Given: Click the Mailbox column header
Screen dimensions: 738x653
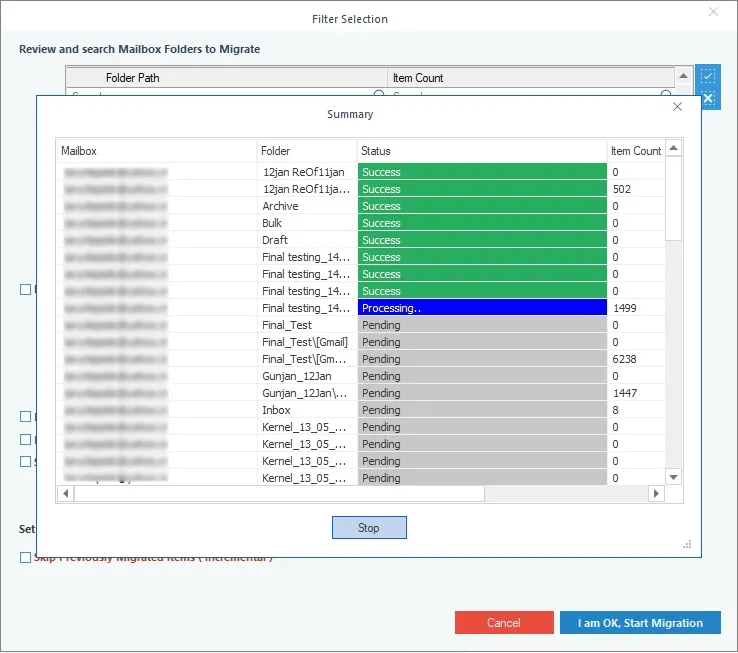Looking at the screenshot, I should (157, 151).
